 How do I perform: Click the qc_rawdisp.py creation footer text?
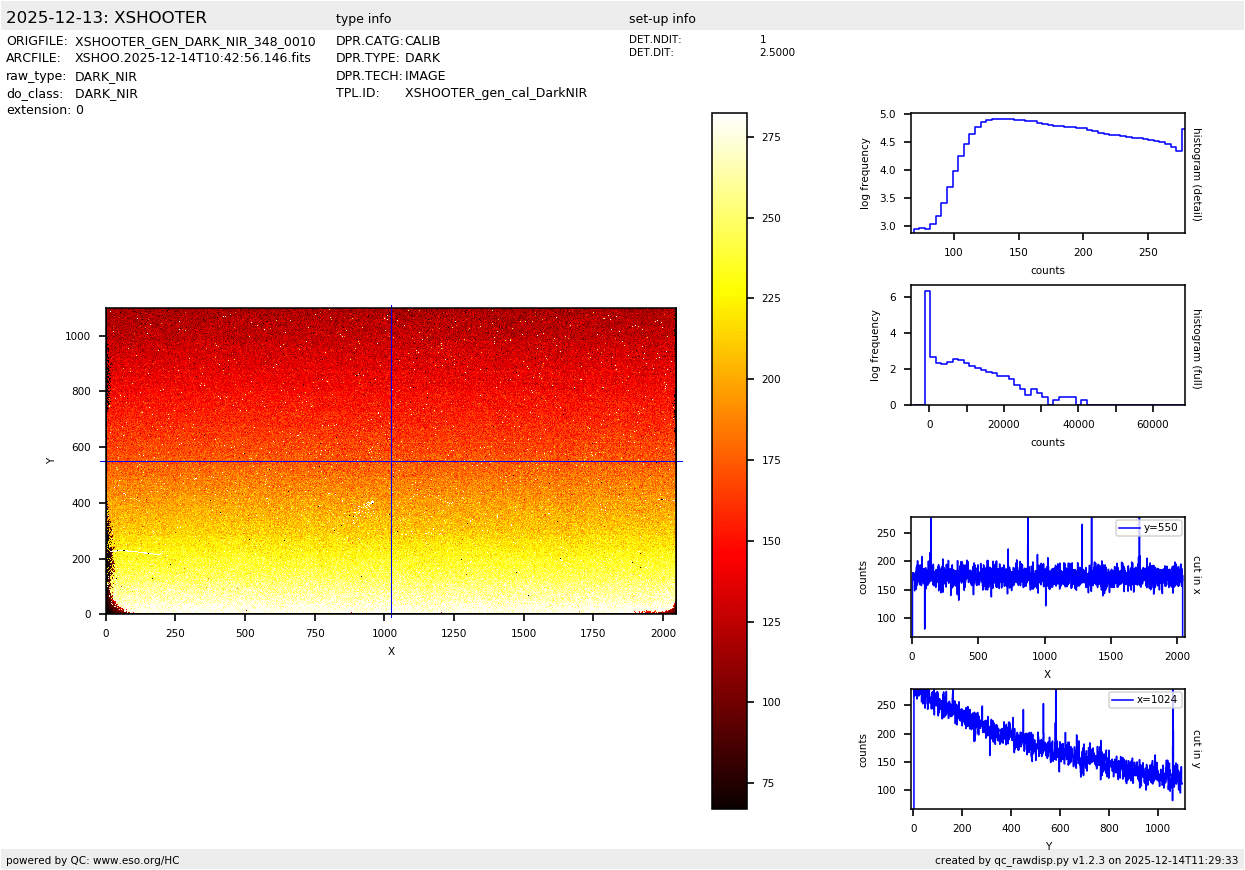(x=1086, y=860)
